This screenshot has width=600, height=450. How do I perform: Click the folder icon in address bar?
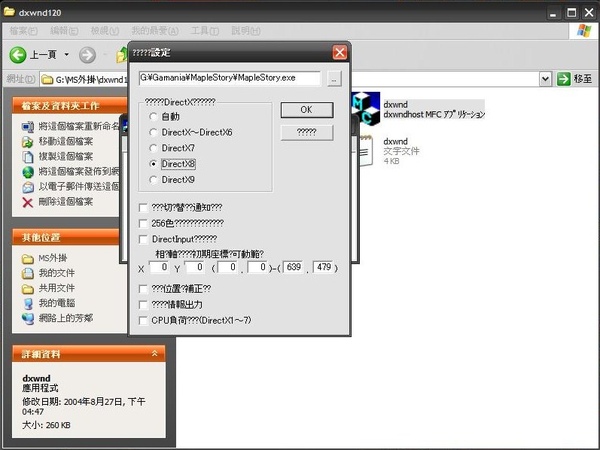[47, 79]
